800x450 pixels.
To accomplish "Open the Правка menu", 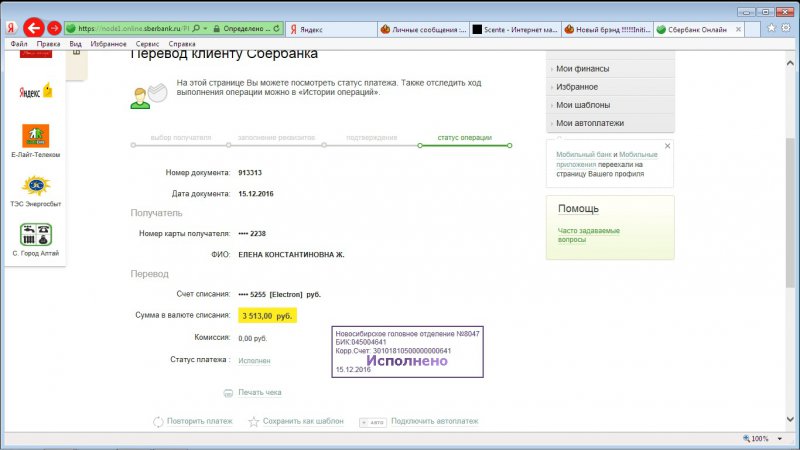I will click(48, 44).
